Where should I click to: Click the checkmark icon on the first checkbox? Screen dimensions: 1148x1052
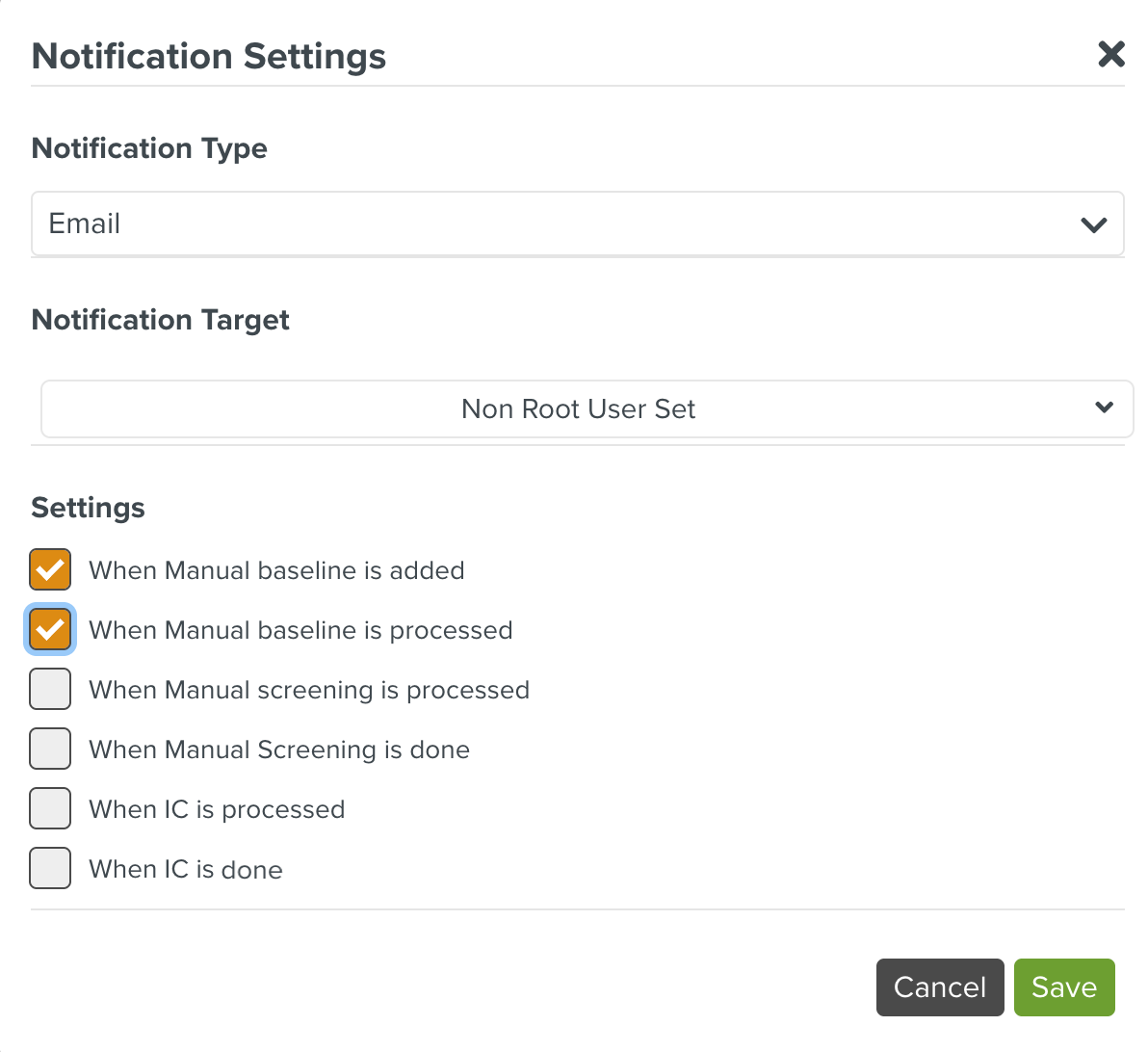49,569
